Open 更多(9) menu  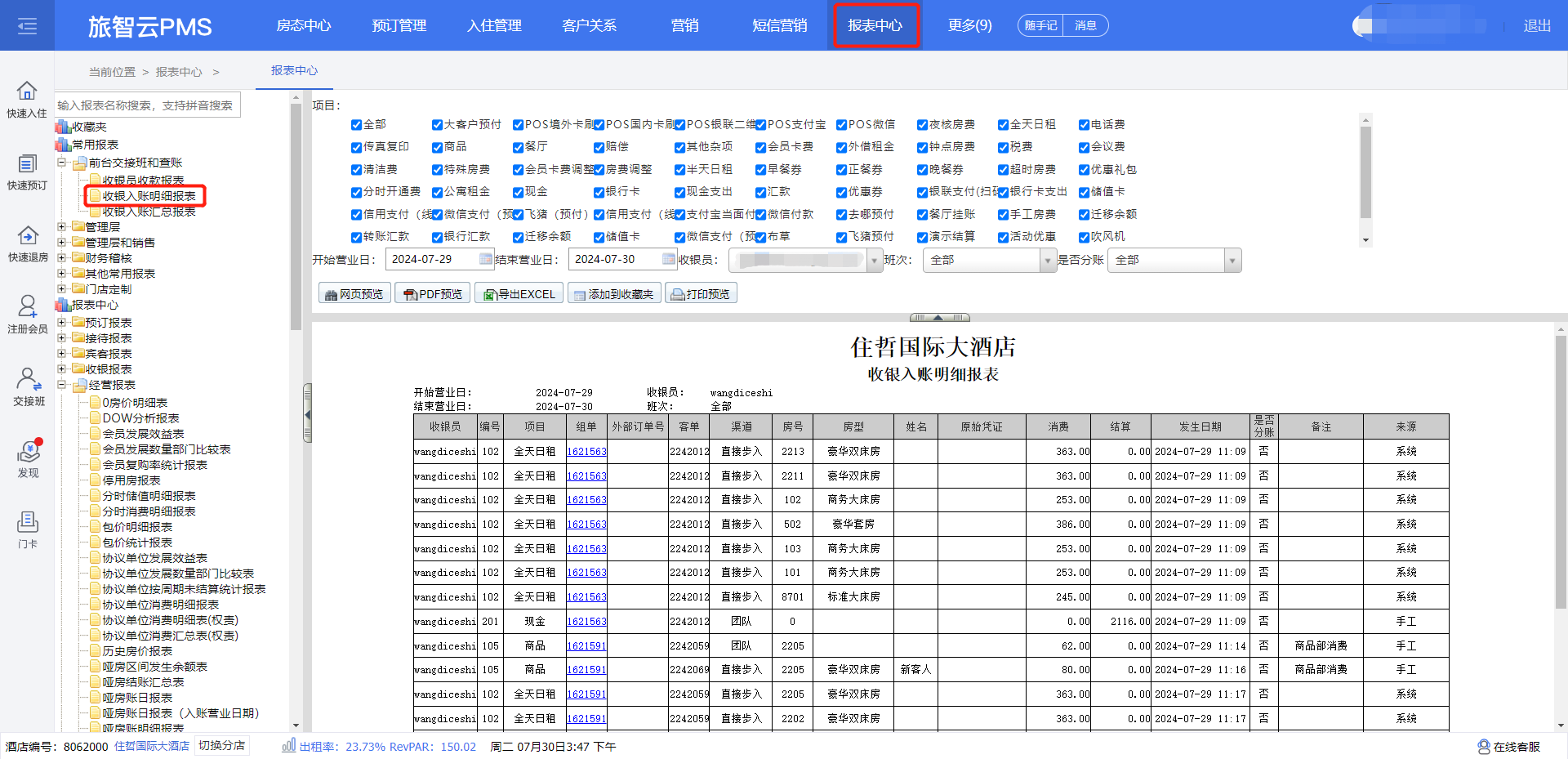coord(969,25)
